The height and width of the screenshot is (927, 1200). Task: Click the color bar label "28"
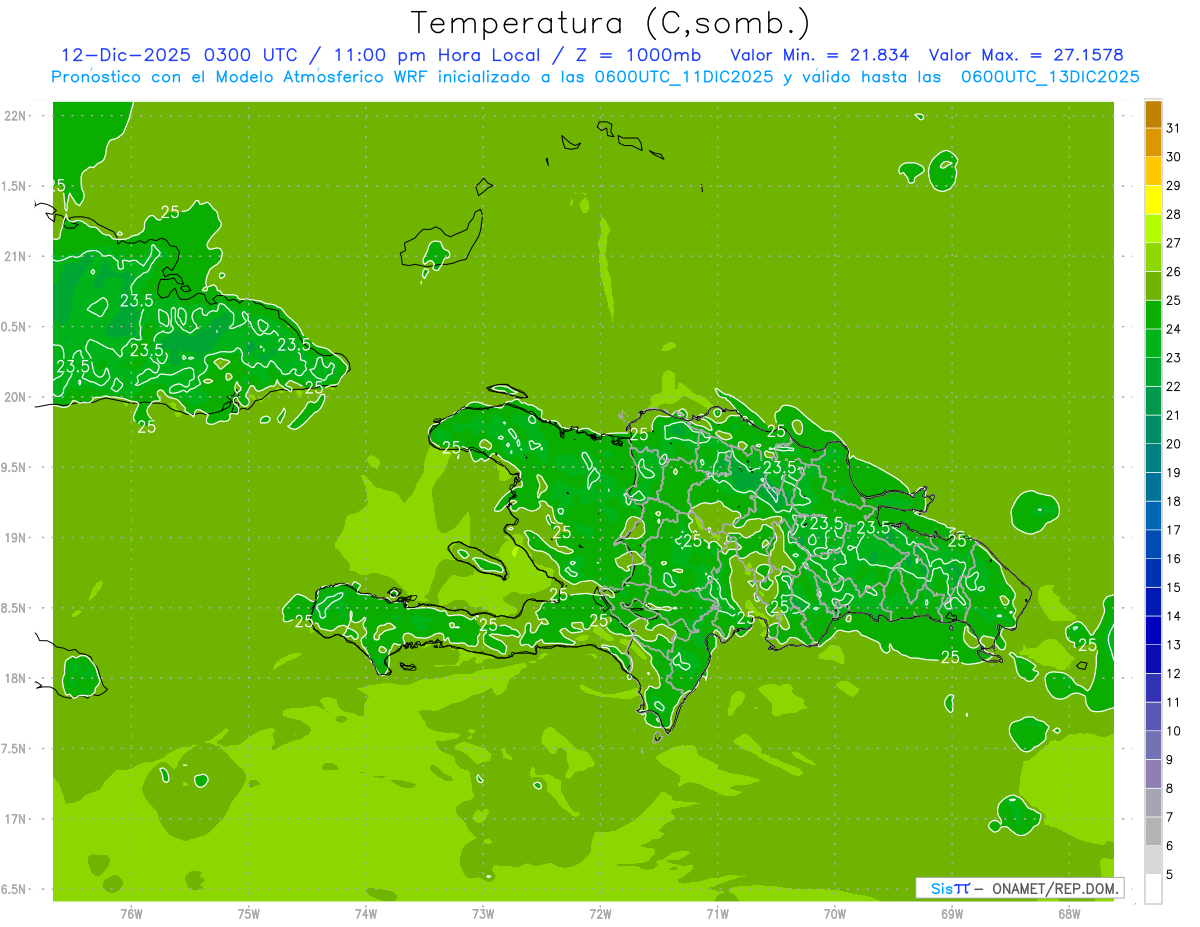(1173, 213)
